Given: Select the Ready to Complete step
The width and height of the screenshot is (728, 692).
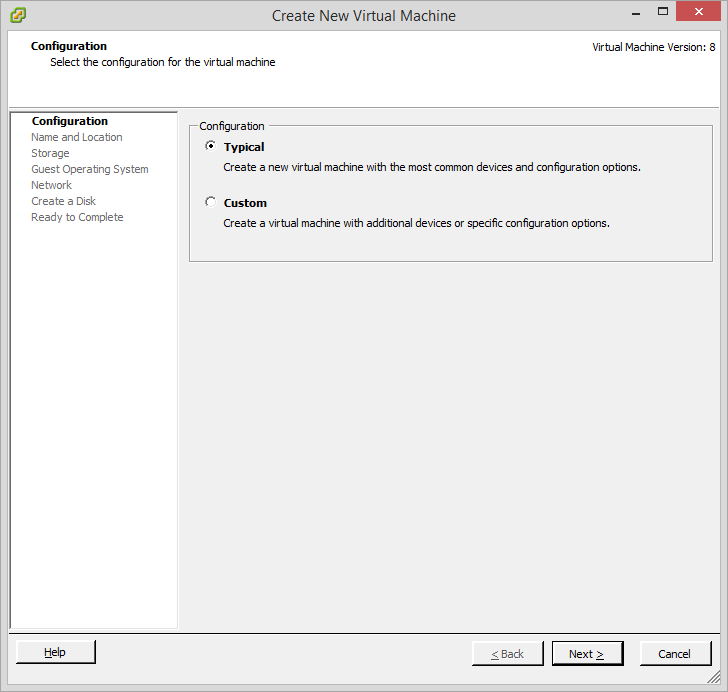Looking at the screenshot, I should click(x=78, y=217).
